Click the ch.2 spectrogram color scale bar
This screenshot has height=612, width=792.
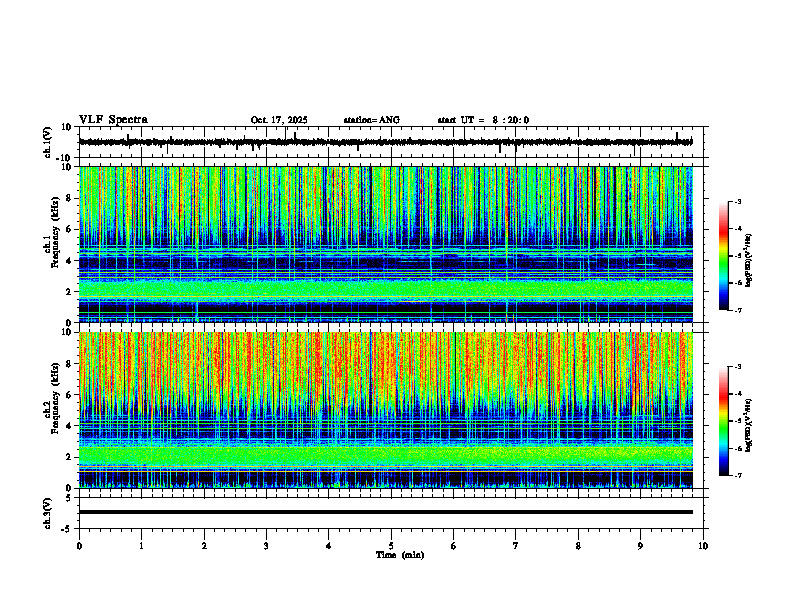click(x=723, y=421)
